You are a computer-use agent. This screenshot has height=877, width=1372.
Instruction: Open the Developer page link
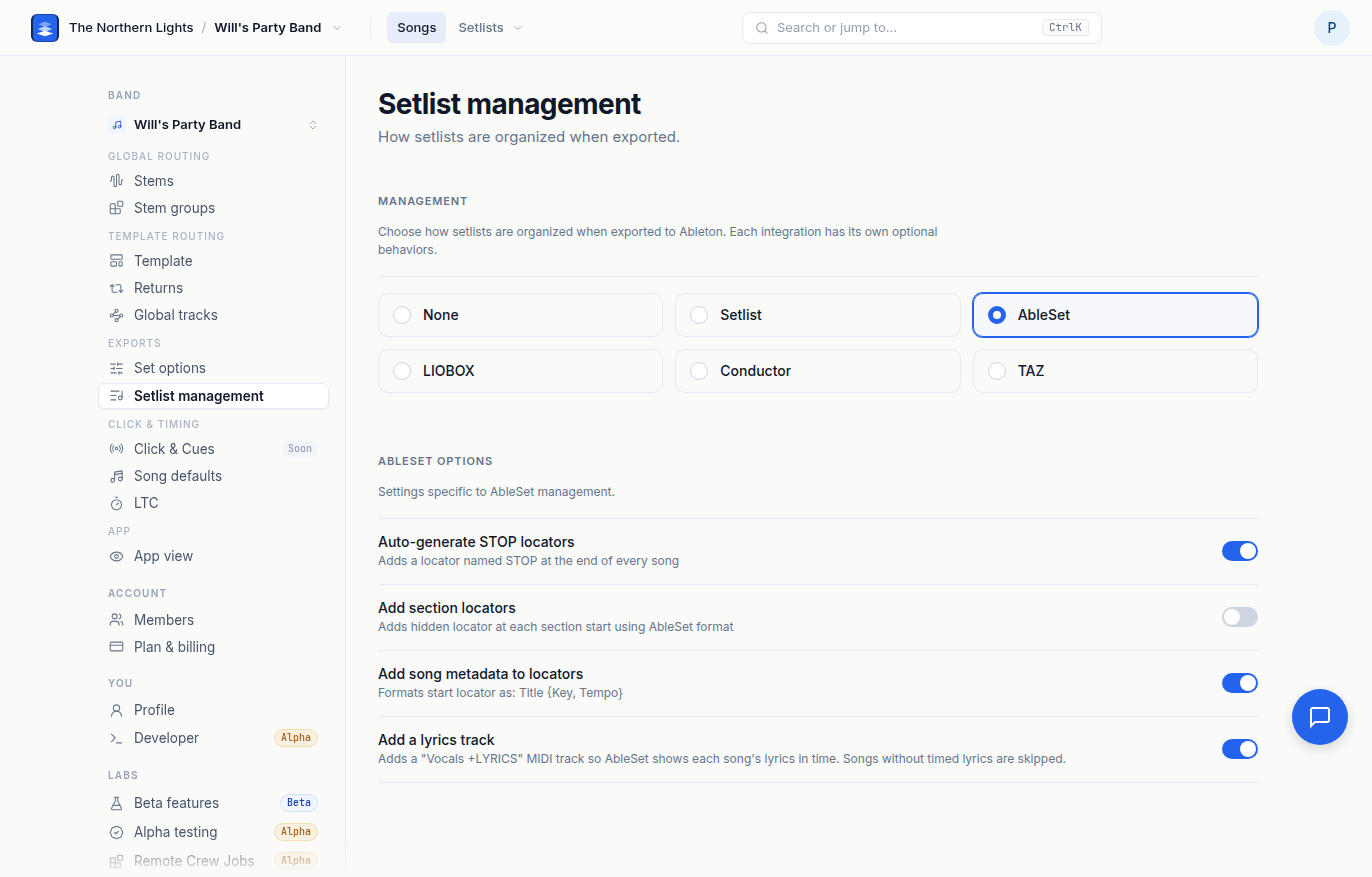point(213,738)
